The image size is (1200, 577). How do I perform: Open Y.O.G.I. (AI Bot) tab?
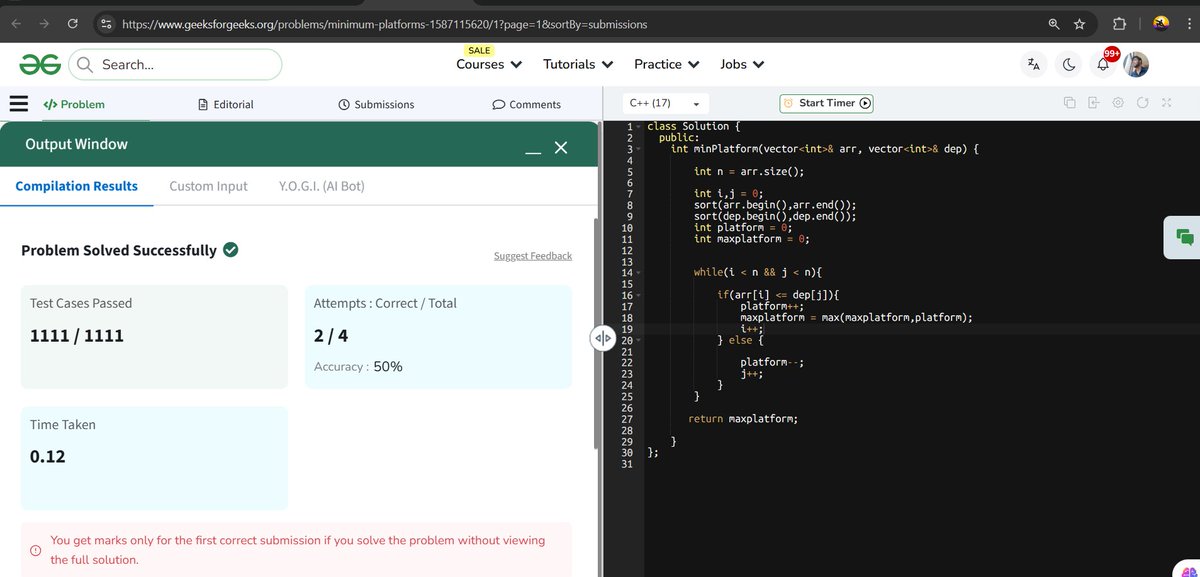point(322,186)
